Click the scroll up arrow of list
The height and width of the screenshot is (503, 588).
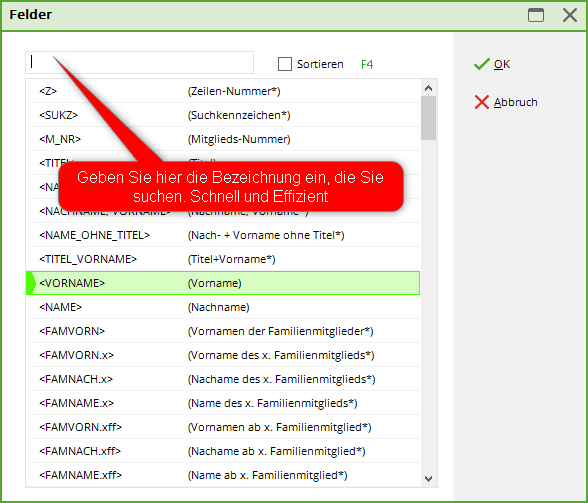428,89
